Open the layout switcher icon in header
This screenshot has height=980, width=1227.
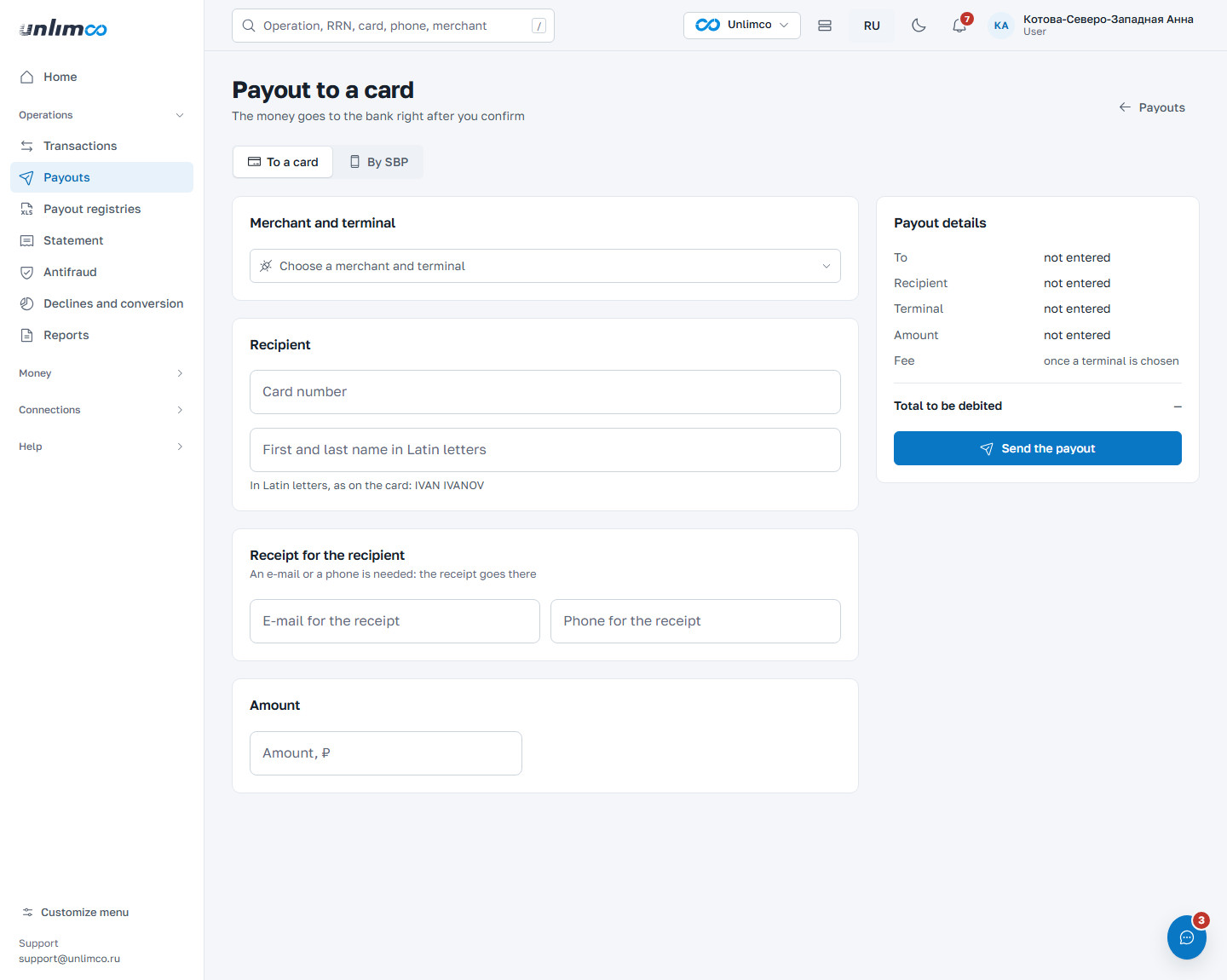(825, 26)
